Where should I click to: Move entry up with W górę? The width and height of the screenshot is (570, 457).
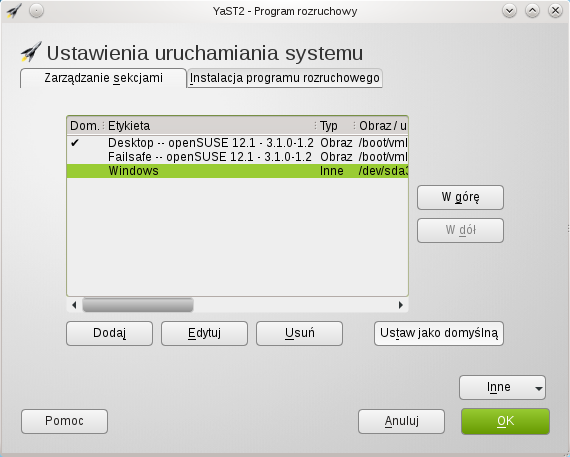point(460,197)
